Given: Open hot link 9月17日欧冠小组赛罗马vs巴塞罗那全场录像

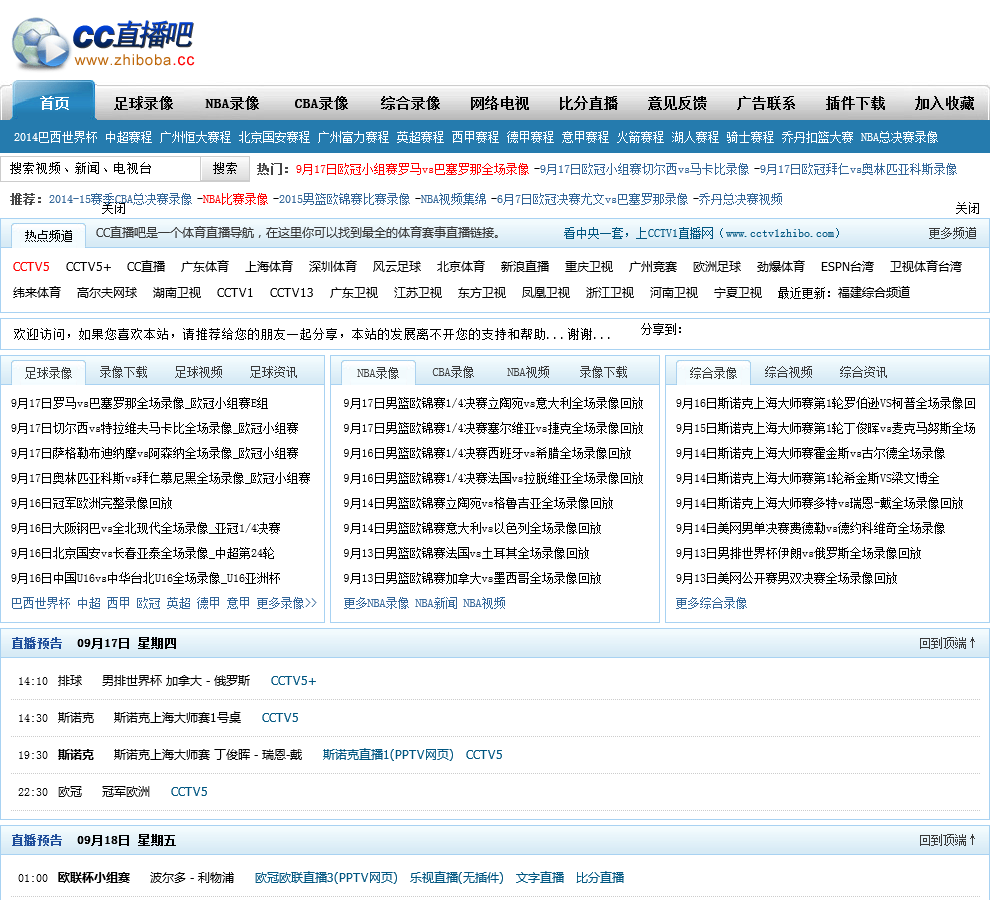Looking at the screenshot, I should pos(412,169).
